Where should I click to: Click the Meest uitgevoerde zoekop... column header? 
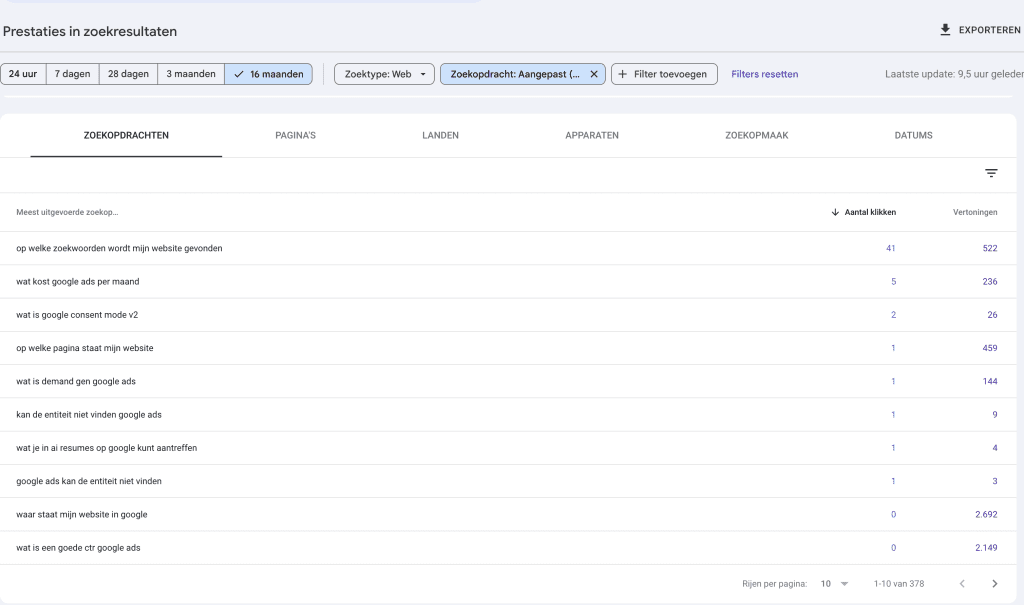coord(67,212)
